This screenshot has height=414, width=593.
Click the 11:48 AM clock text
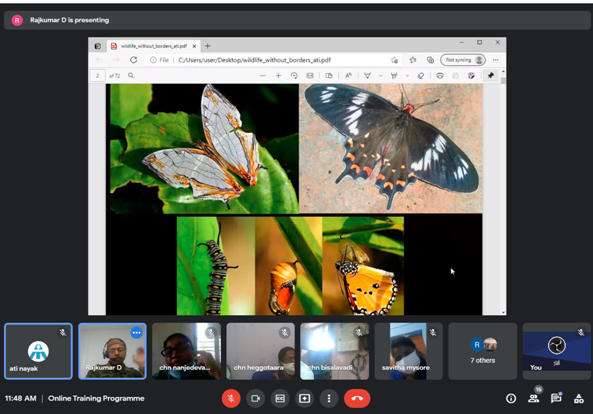(x=21, y=398)
